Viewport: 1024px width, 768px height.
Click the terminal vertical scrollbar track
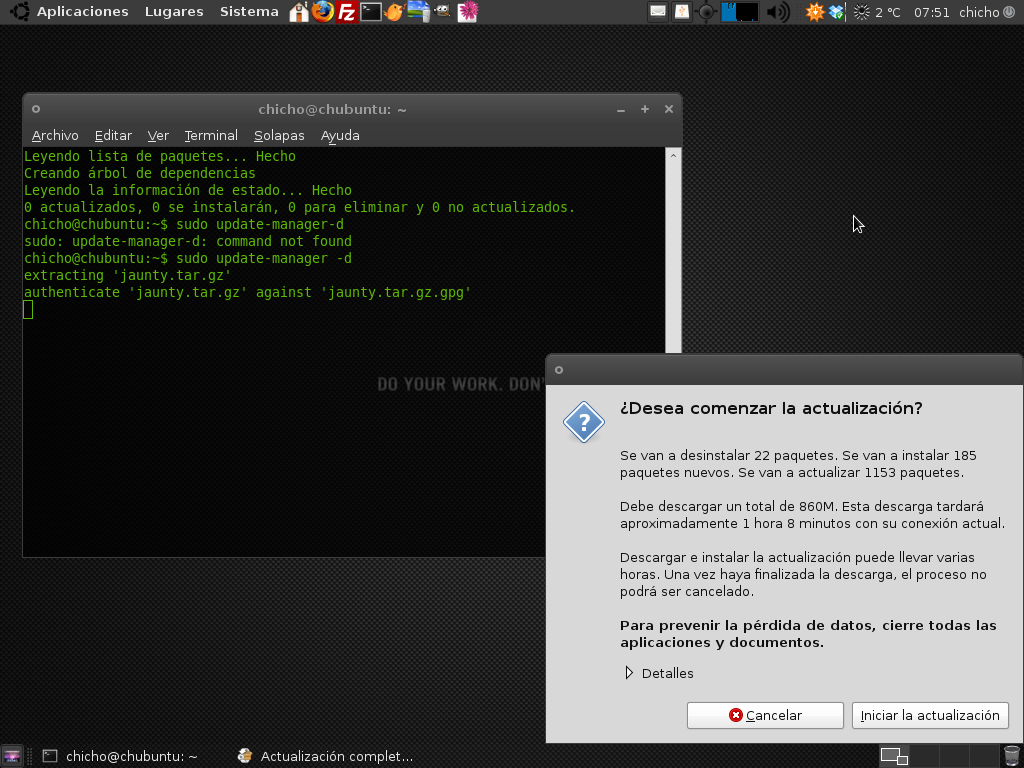(x=673, y=258)
